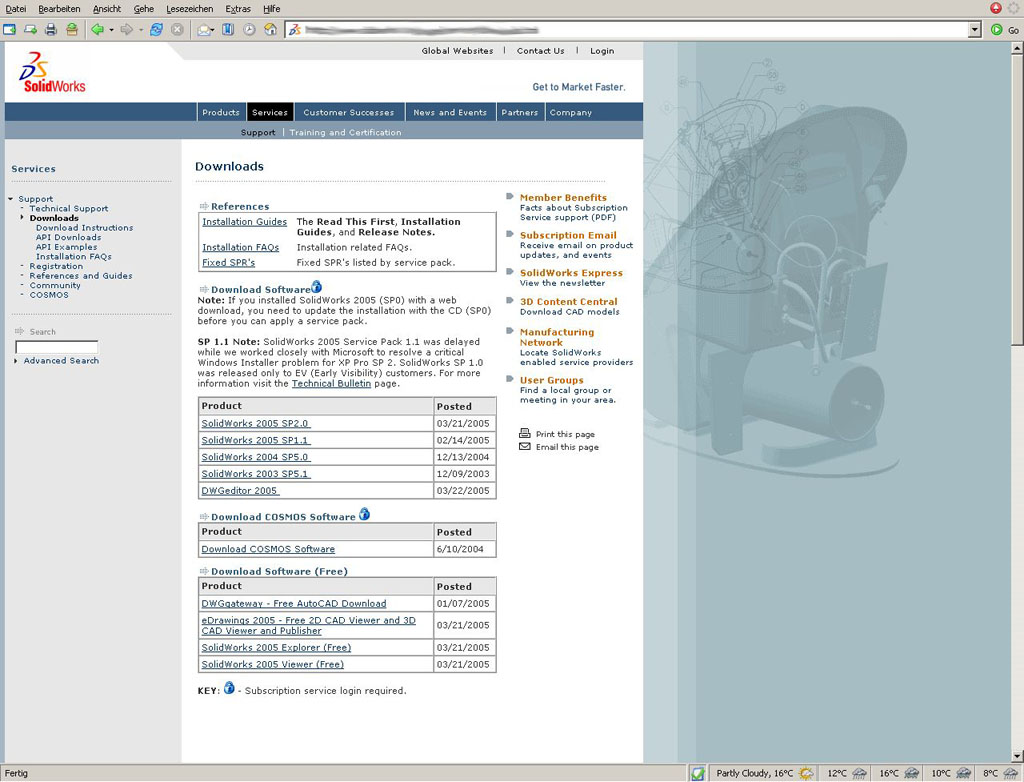1024x782 pixels.
Task: Click the red update notification icon
Action: click(996, 8)
